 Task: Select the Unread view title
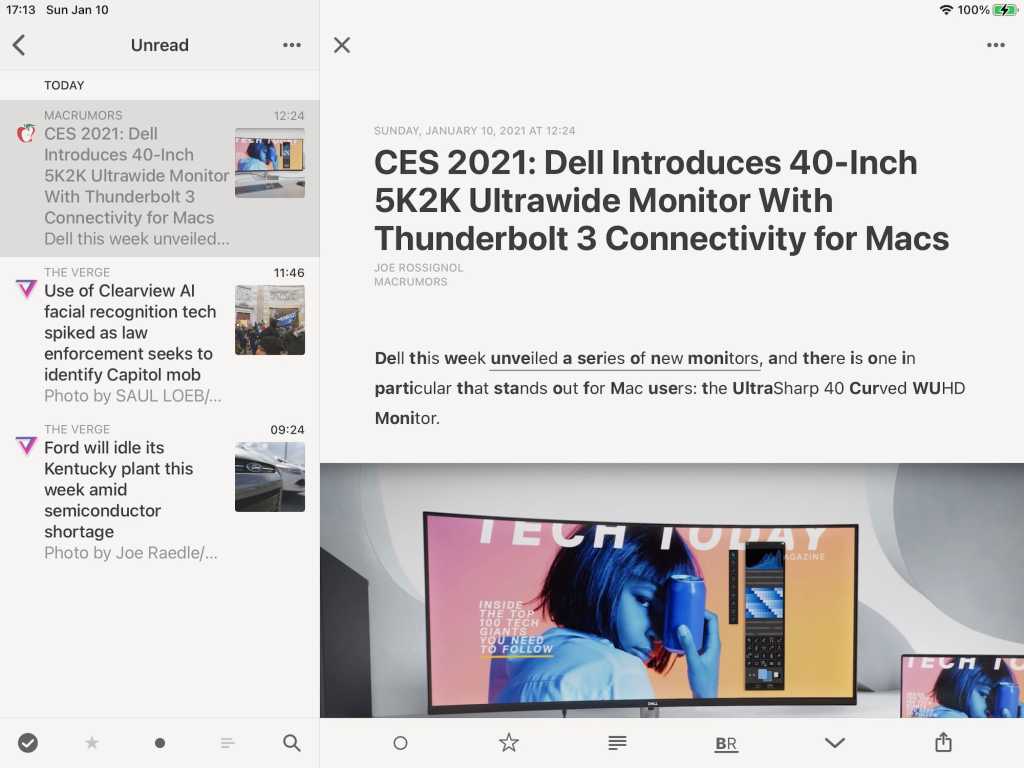click(160, 45)
